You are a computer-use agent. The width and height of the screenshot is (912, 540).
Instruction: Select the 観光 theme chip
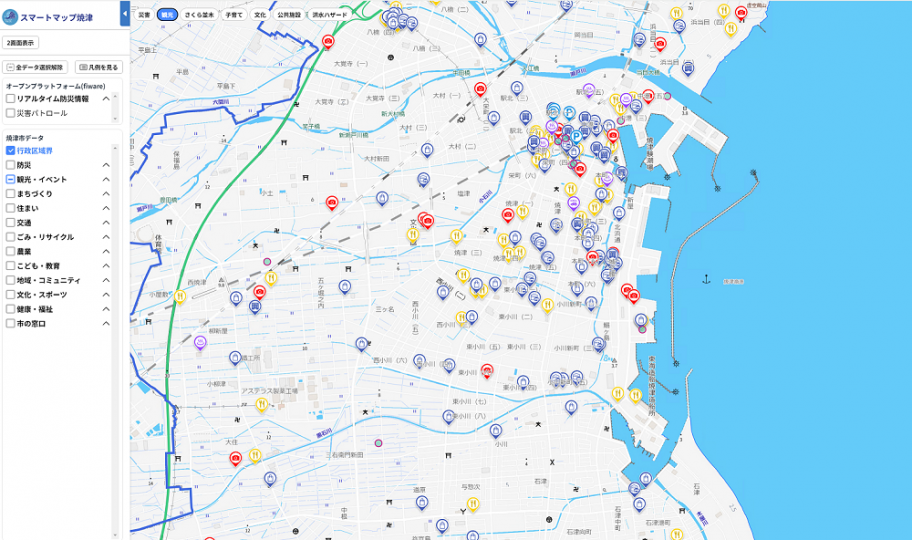(168, 15)
